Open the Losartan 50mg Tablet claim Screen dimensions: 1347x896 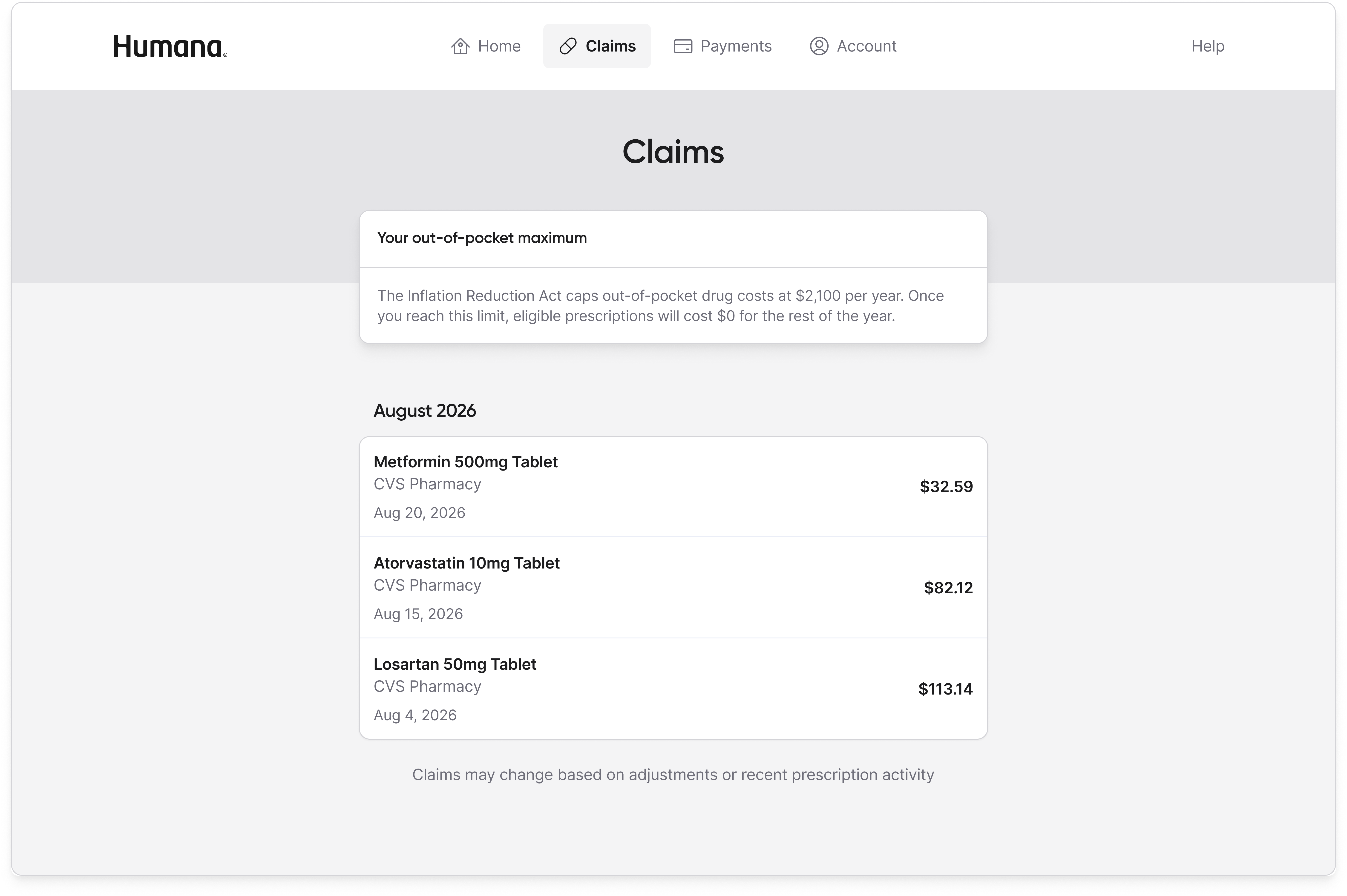tap(455, 664)
